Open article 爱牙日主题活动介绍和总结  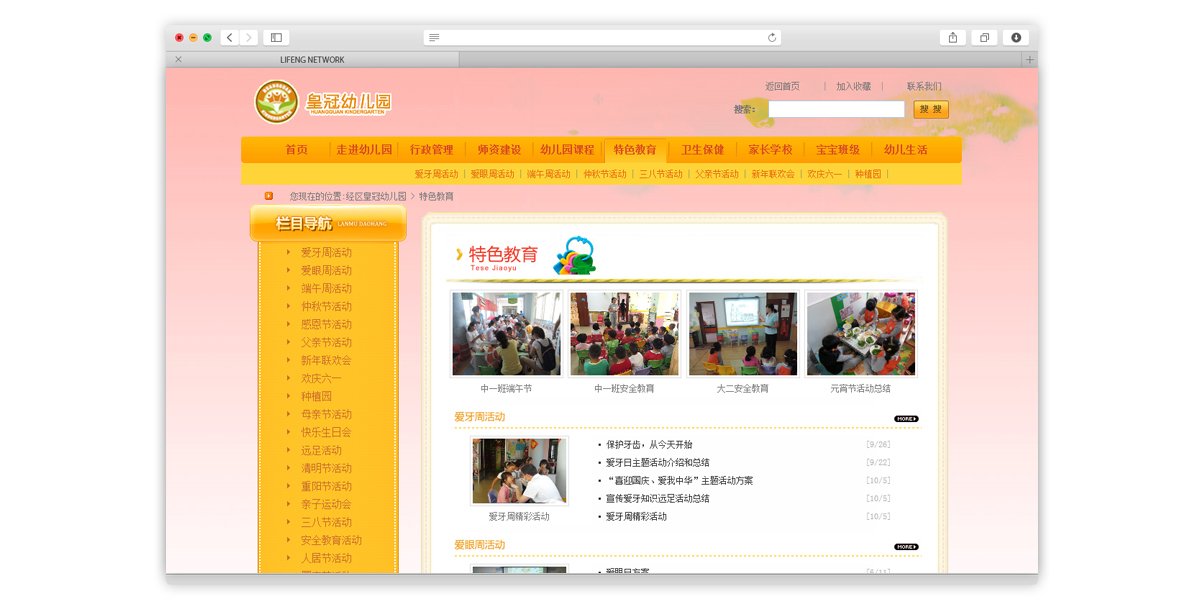tap(658, 463)
